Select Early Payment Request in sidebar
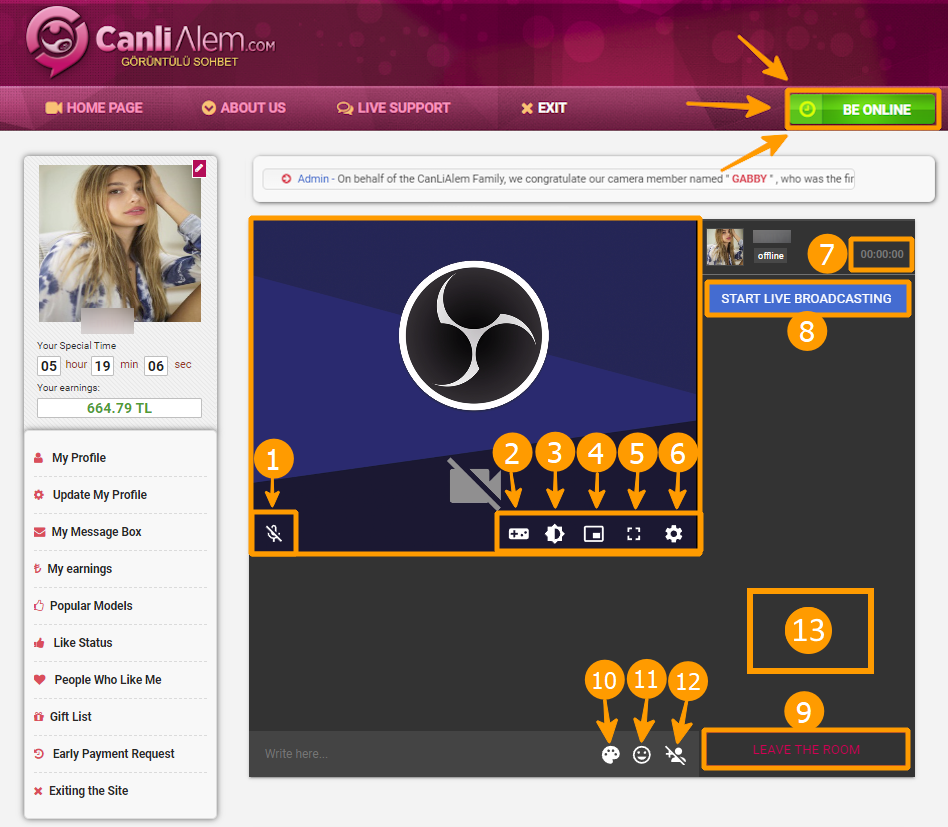This screenshot has height=827, width=948. [113, 754]
